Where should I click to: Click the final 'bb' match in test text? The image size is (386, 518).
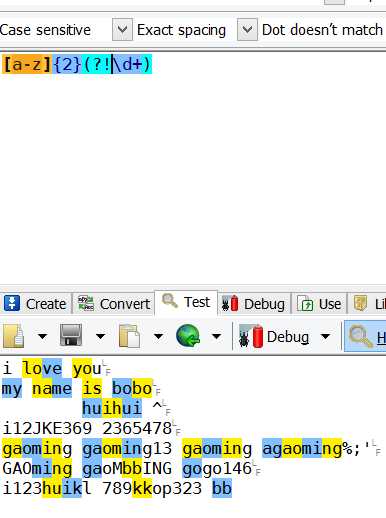click(x=222, y=488)
